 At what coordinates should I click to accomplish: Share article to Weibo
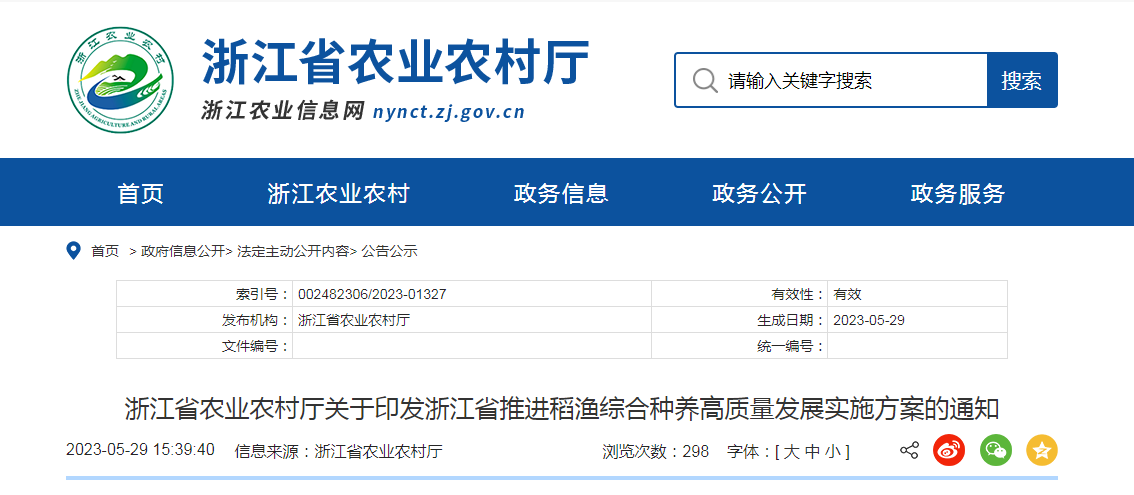click(x=948, y=451)
